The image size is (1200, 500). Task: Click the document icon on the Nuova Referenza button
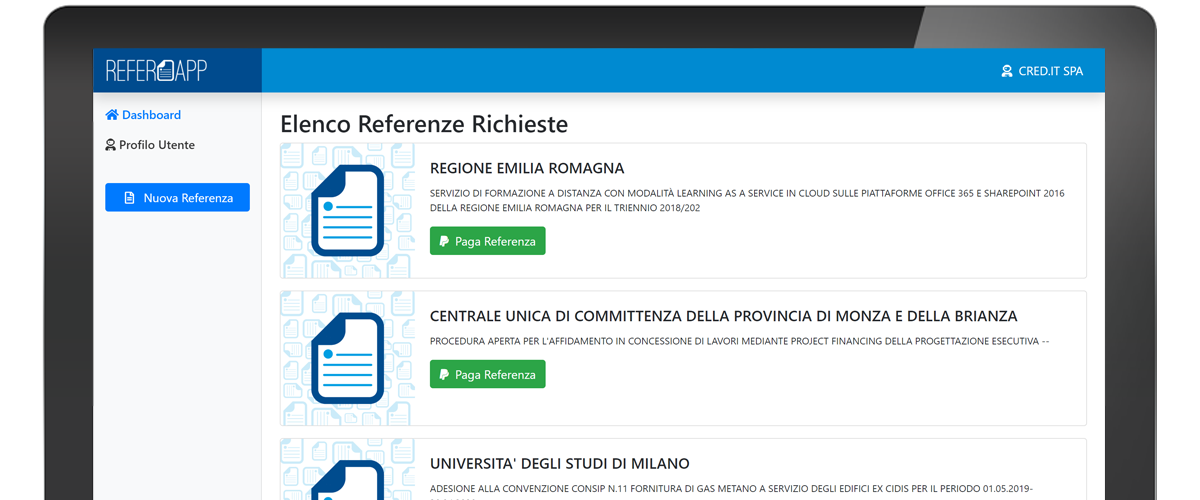point(129,198)
